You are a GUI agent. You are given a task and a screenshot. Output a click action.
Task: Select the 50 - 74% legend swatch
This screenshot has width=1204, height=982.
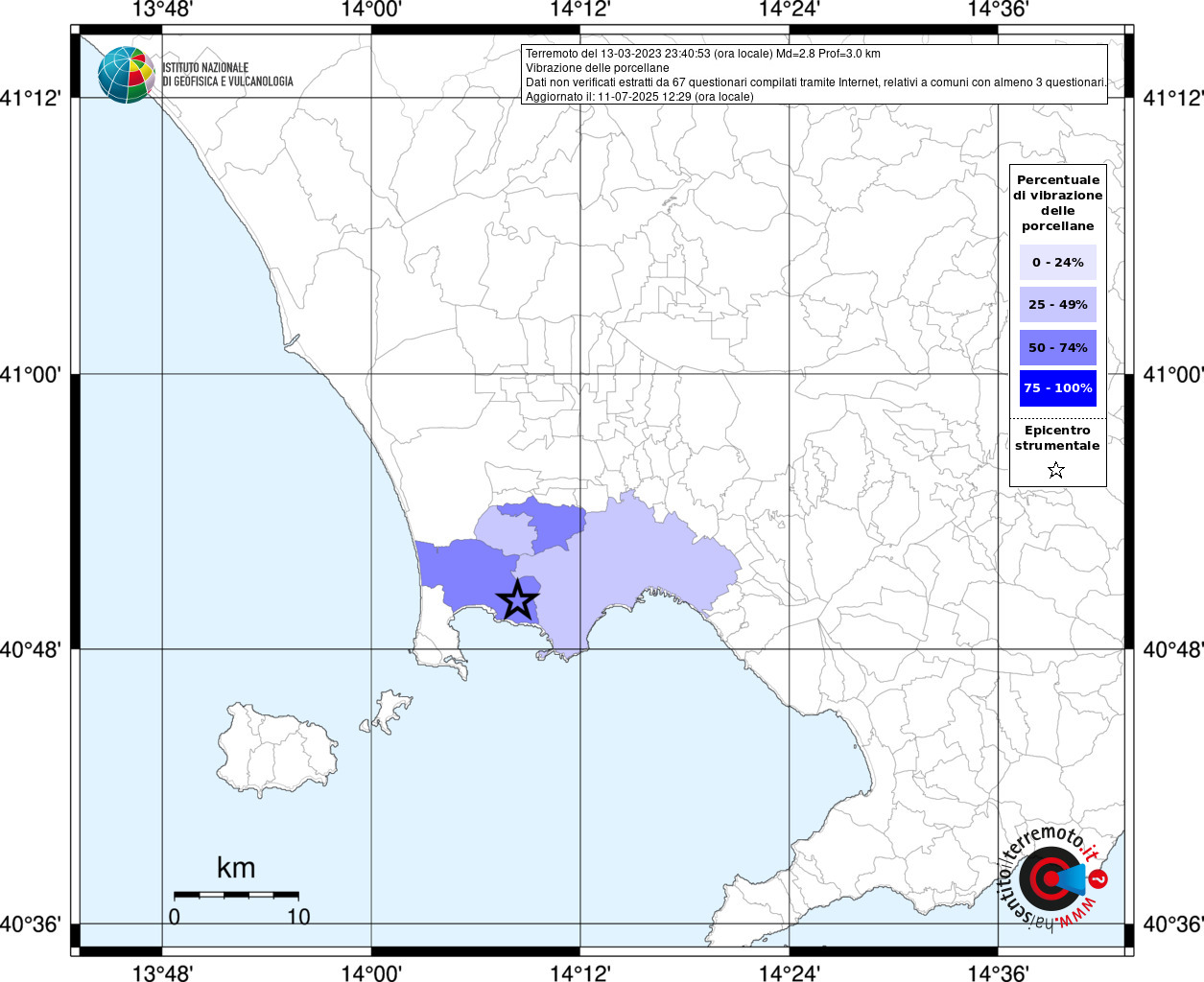[1058, 347]
